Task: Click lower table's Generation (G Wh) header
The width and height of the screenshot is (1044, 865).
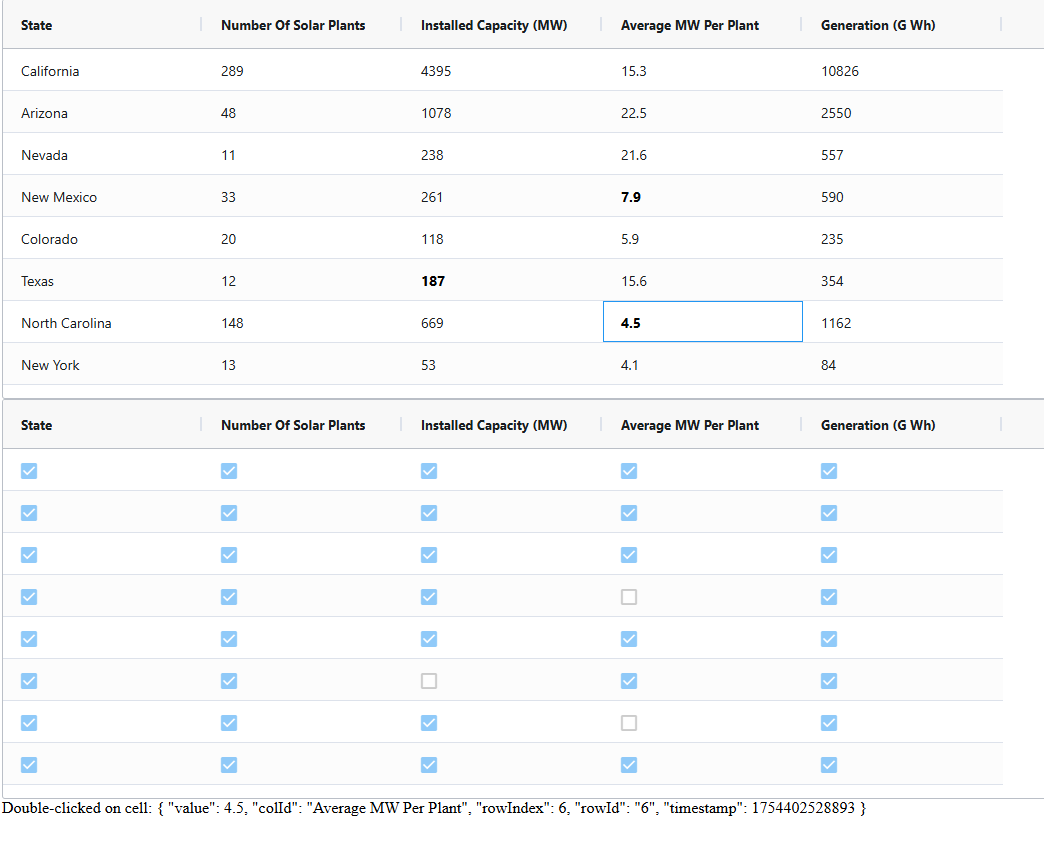Action: (878, 425)
